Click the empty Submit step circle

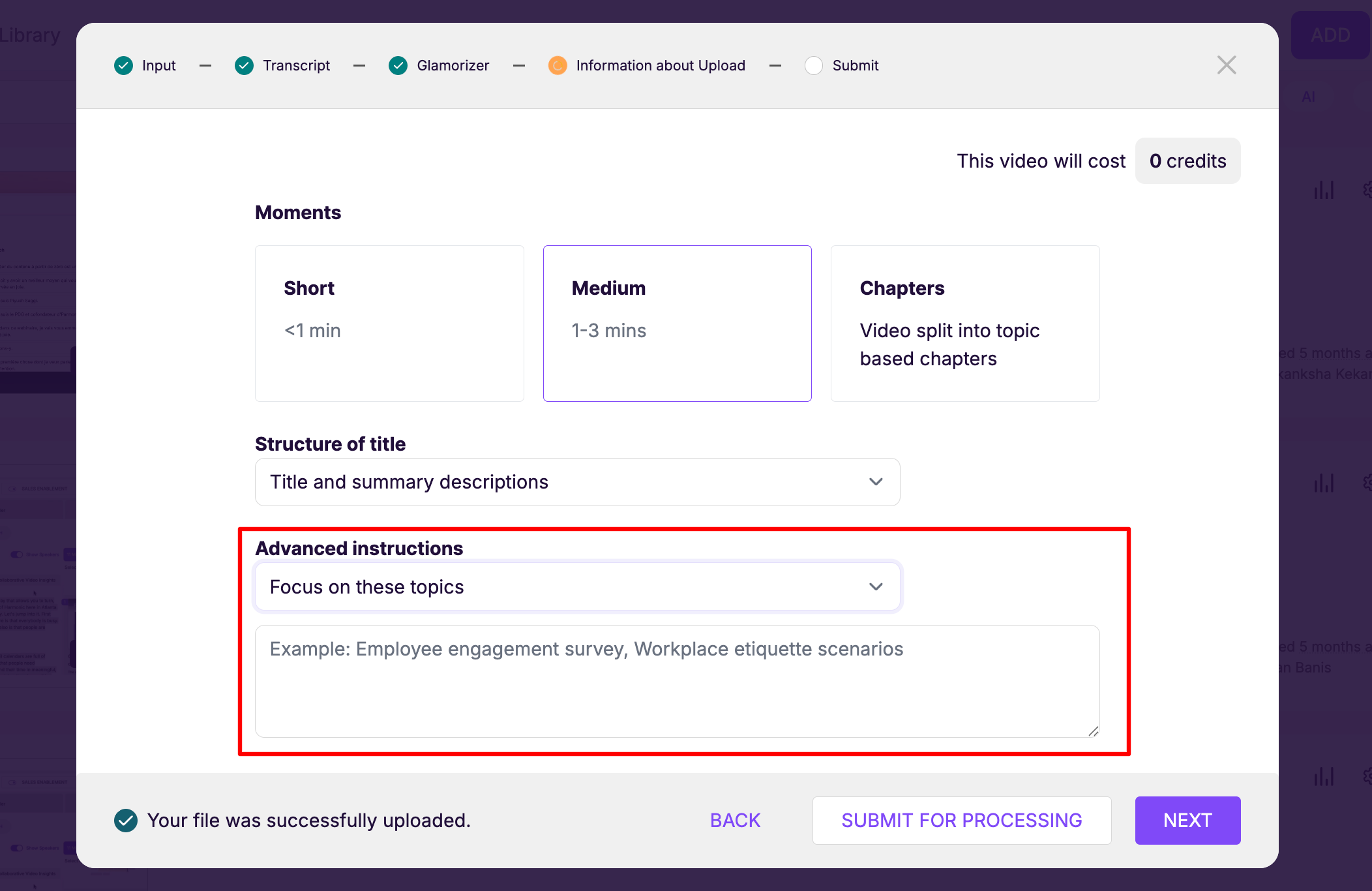[x=813, y=66]
